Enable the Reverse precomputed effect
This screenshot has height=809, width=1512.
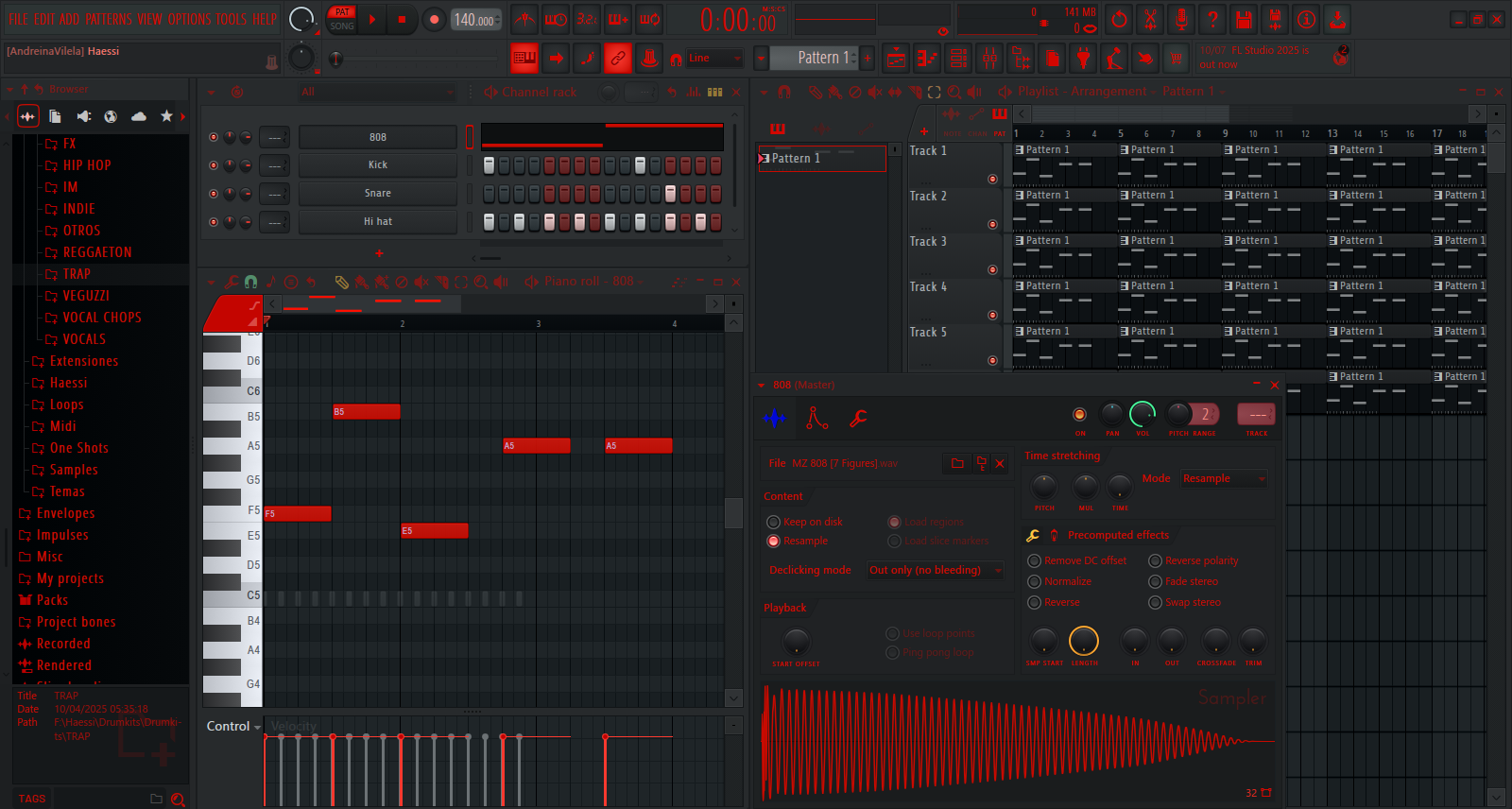pyautogui.click(x=1034, y=602)
